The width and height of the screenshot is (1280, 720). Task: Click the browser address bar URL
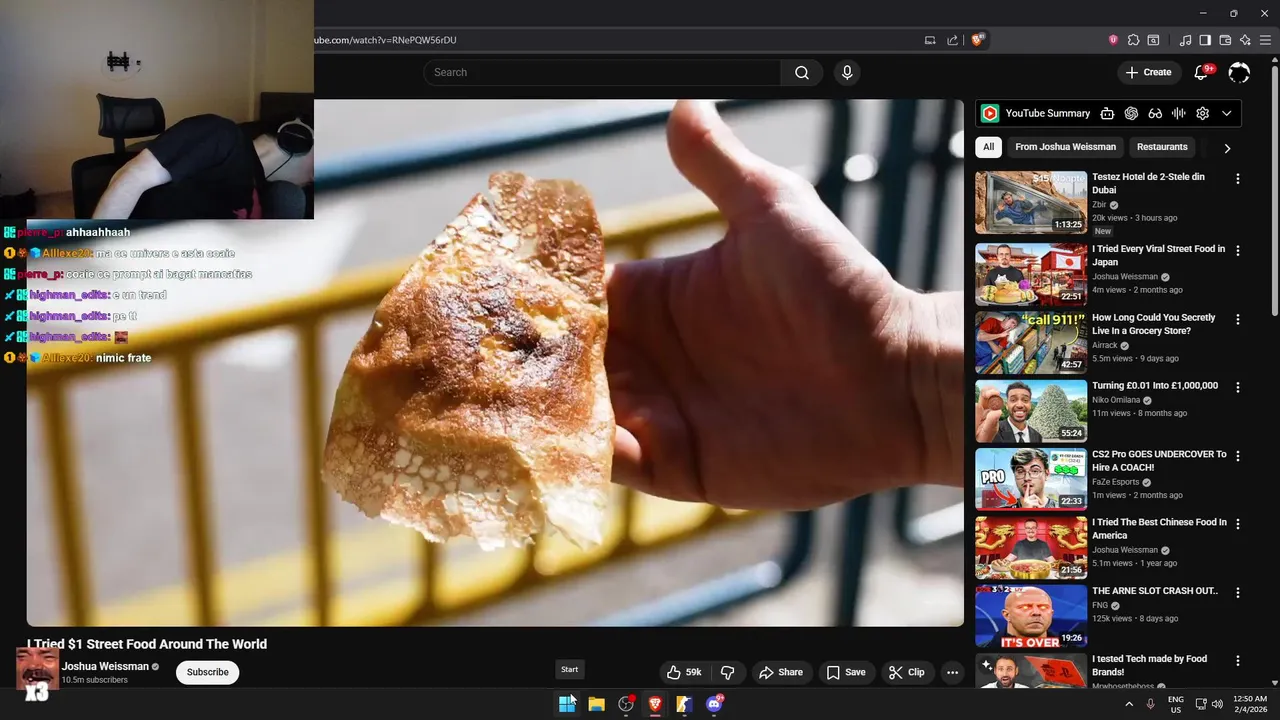(x=385, y=40)
